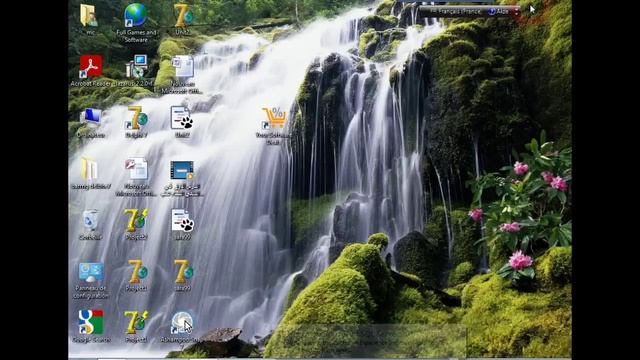
Task: Launch Acrobat Reader from the desktop
Action: (91, 67)
